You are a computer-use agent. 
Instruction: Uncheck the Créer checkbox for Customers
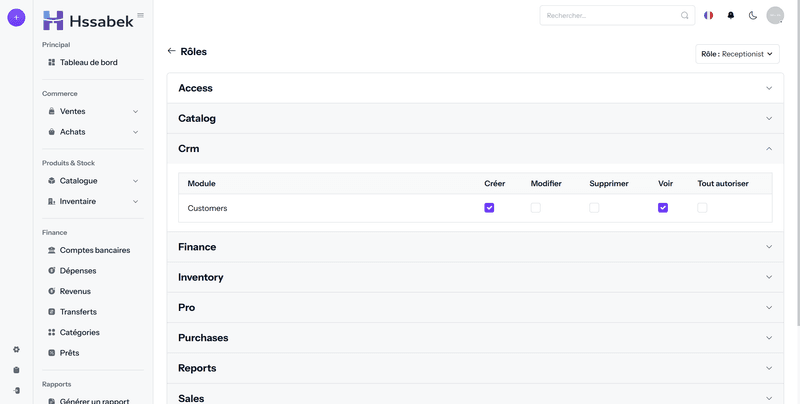click(x=489, y=208)
